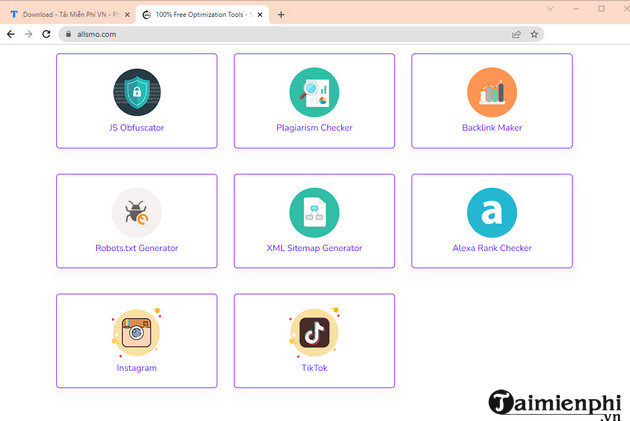This screenshot has height=421, width=630.
Task: Open the XML Sitemap Generator icon
Action: (314, 212)
